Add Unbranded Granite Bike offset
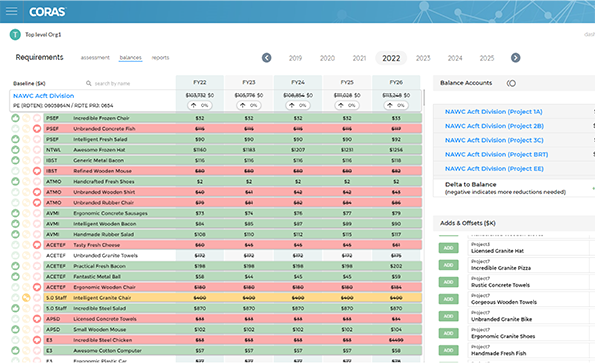The image size is (595, 363). [x=449, y=316]
